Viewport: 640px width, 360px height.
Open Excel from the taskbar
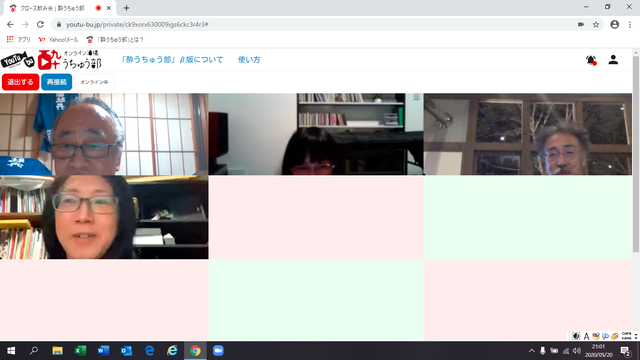point(80,351)
